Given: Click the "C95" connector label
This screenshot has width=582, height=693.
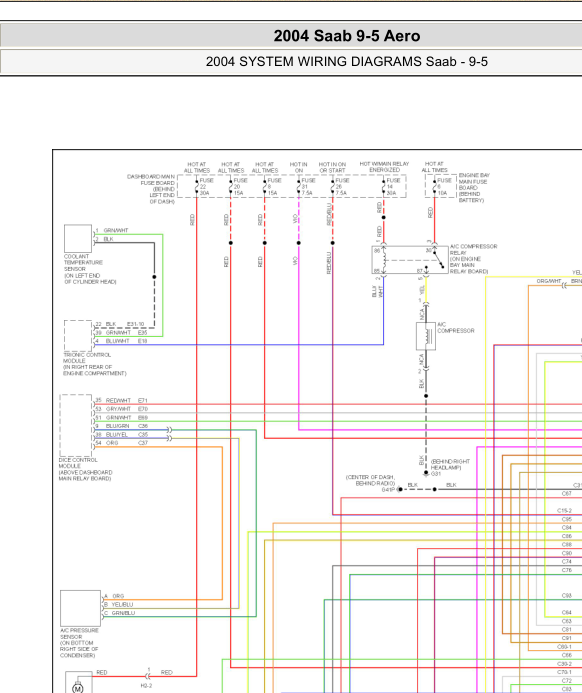Looking at the screenshot, I should click(567, 519).
